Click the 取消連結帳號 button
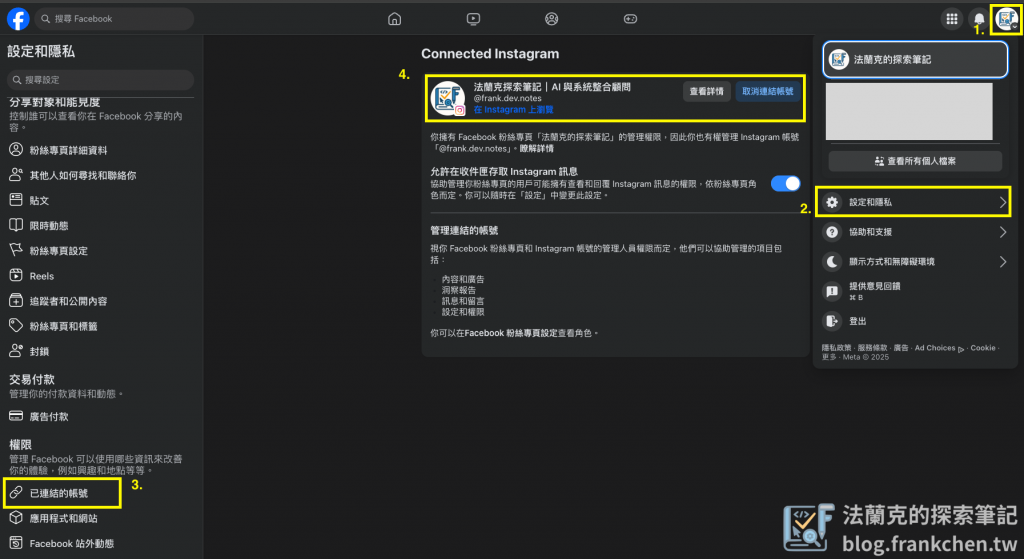This screenshot has height=559, width=1024. click(x=767, y=91)
